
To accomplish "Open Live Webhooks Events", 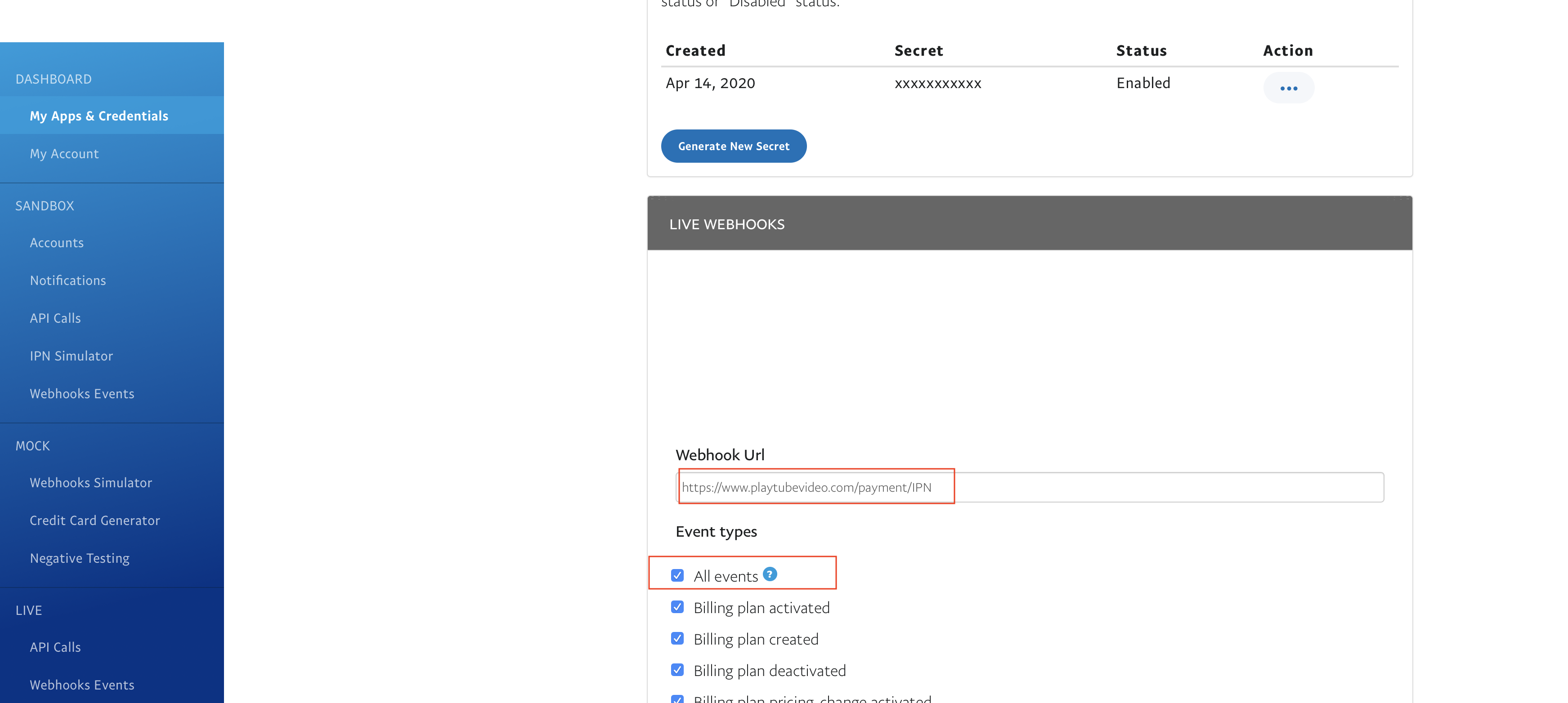I will [x=81, y=685].
